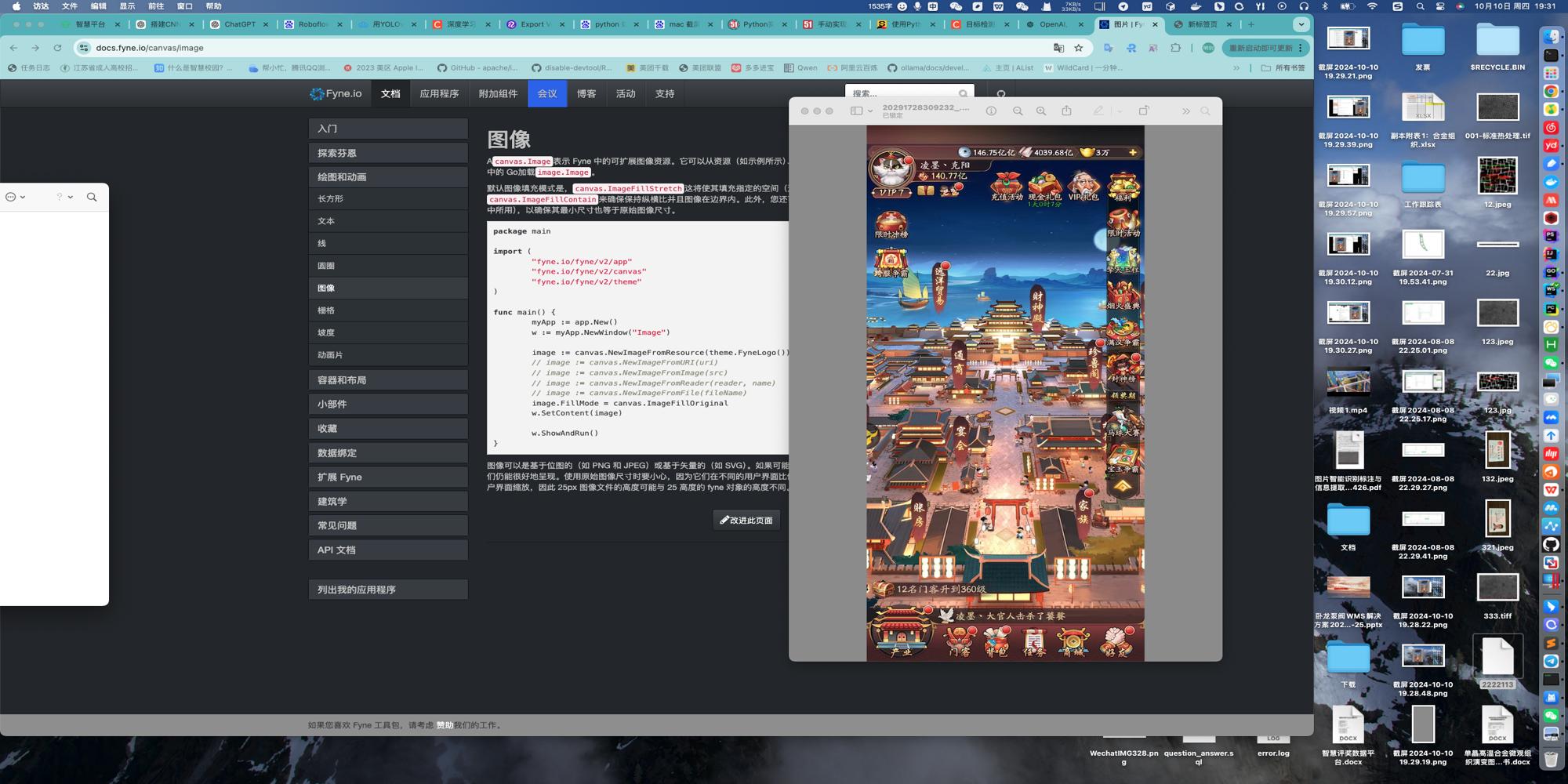Viewport: 1568px width, 784px height.
Task: Expand the bookmarks bar overflow chevrons
Action: pyautogui.click(x=1236, y=68)
